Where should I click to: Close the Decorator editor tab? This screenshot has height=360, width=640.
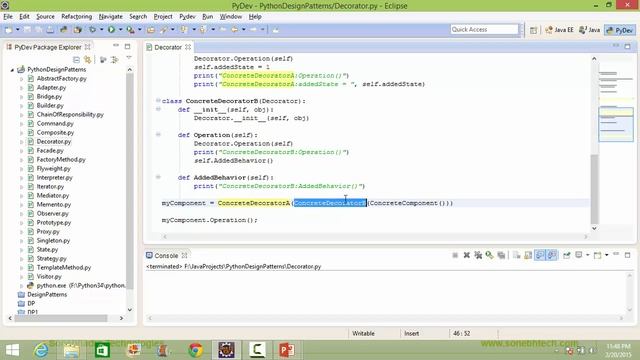(x=188, y=47)
